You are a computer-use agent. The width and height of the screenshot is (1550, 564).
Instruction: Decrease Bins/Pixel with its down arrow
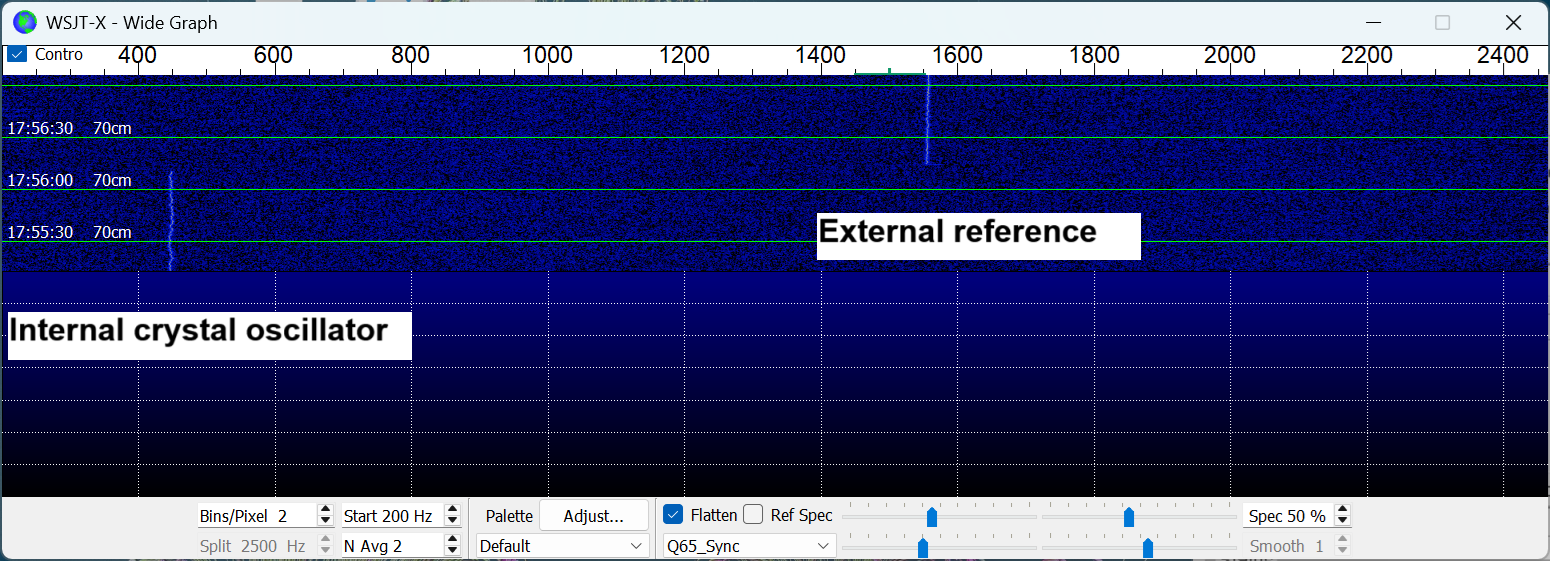point(325,522)
